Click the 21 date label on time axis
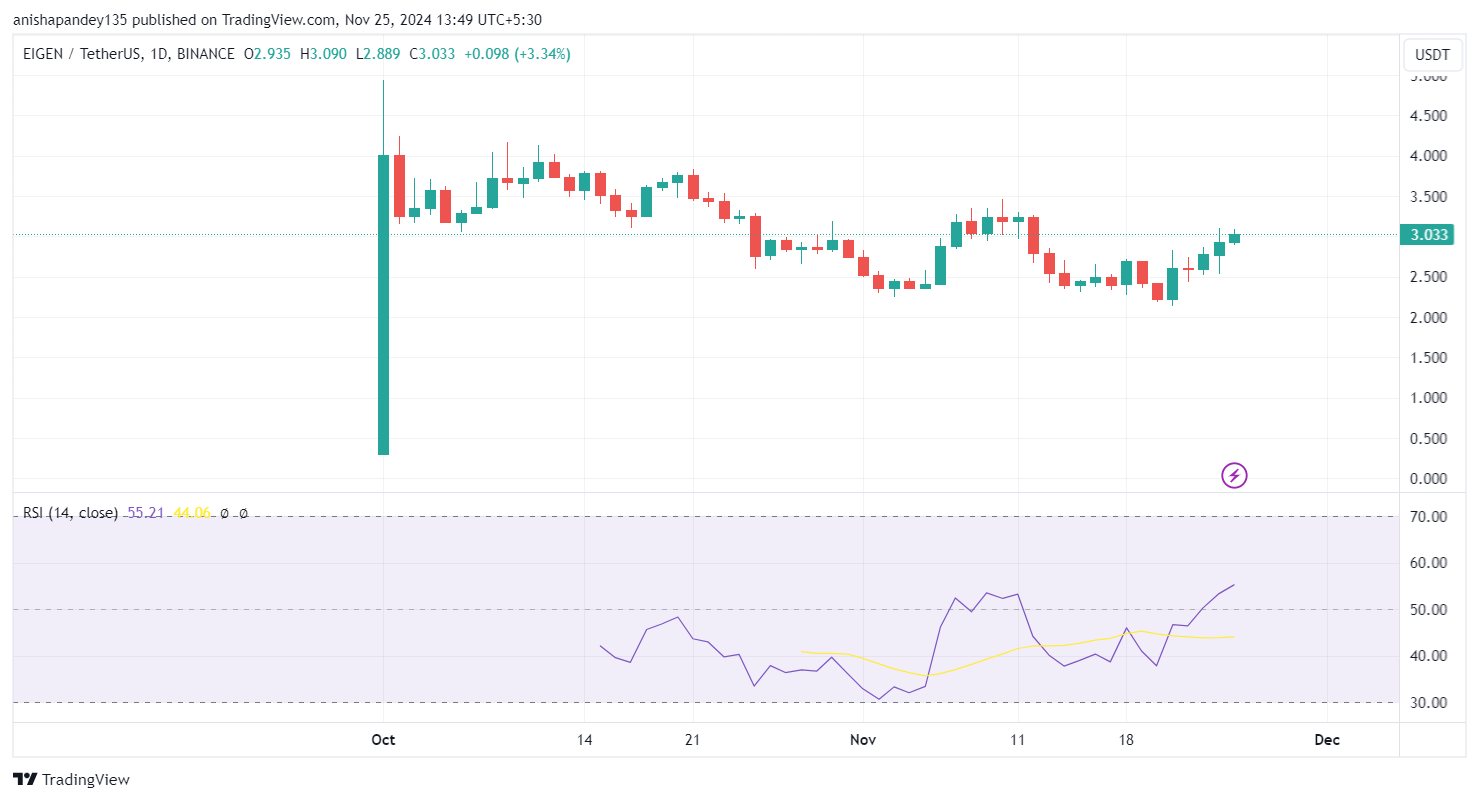 tap(692, 740)
